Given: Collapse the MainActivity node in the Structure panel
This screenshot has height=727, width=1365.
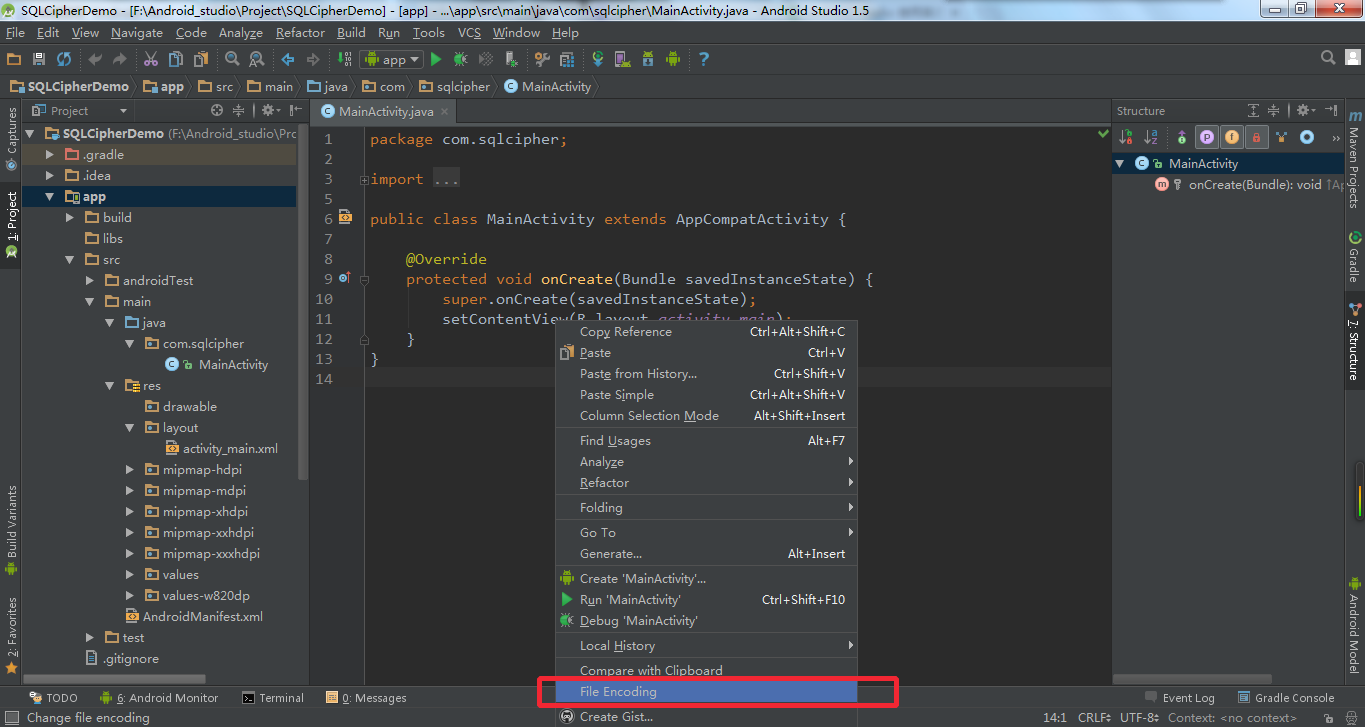Looking at the screenshot, I should tap(1120, 164).
